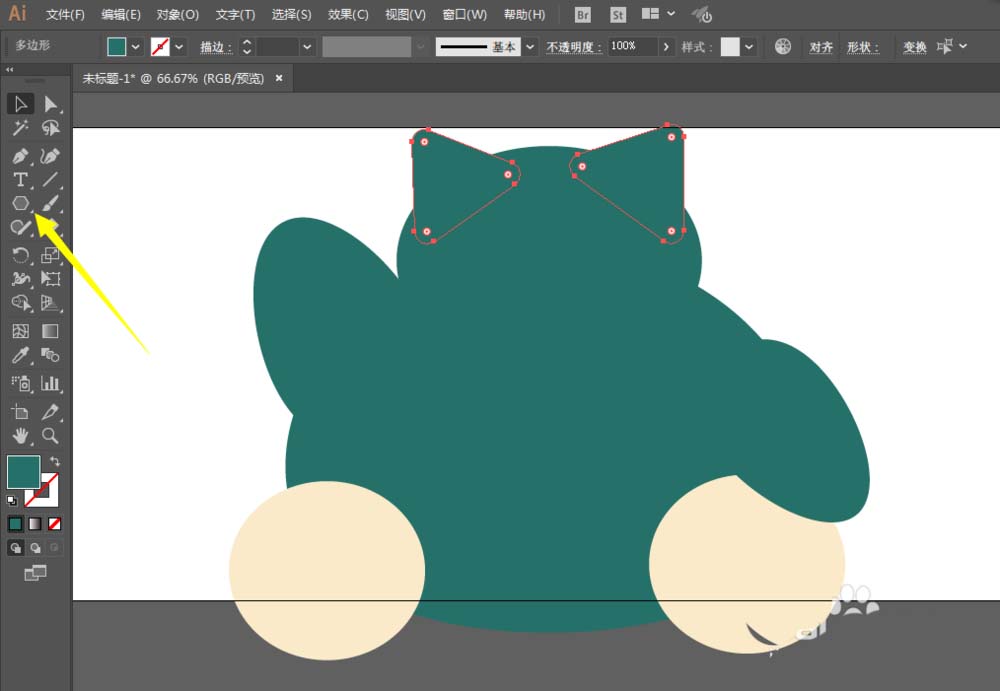Select the Eyedropper tool
The width and height of the screenshot is (1000, 691).
tap(20, 355)
